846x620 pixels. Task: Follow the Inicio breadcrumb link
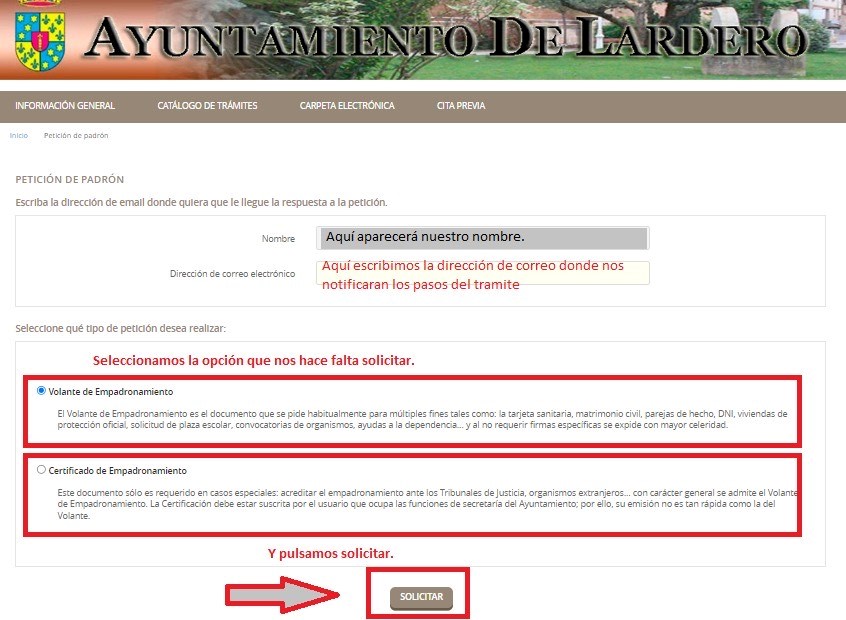19,135
